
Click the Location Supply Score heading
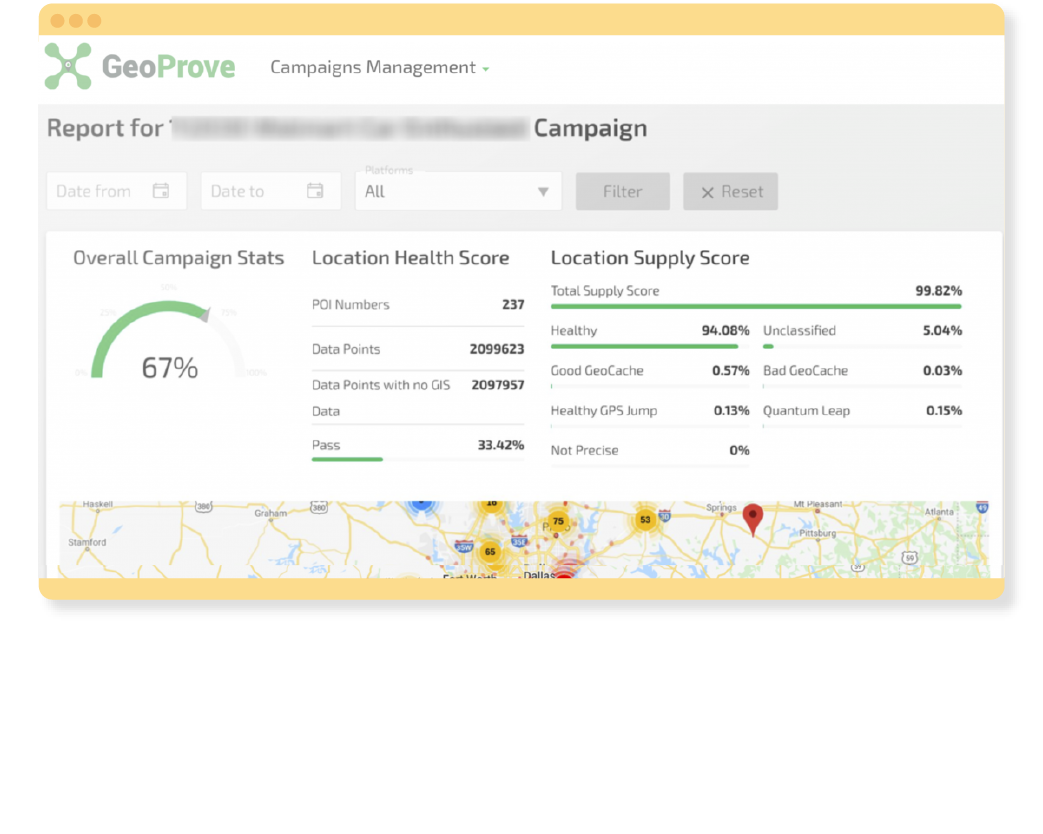click(x=650, y=257)
